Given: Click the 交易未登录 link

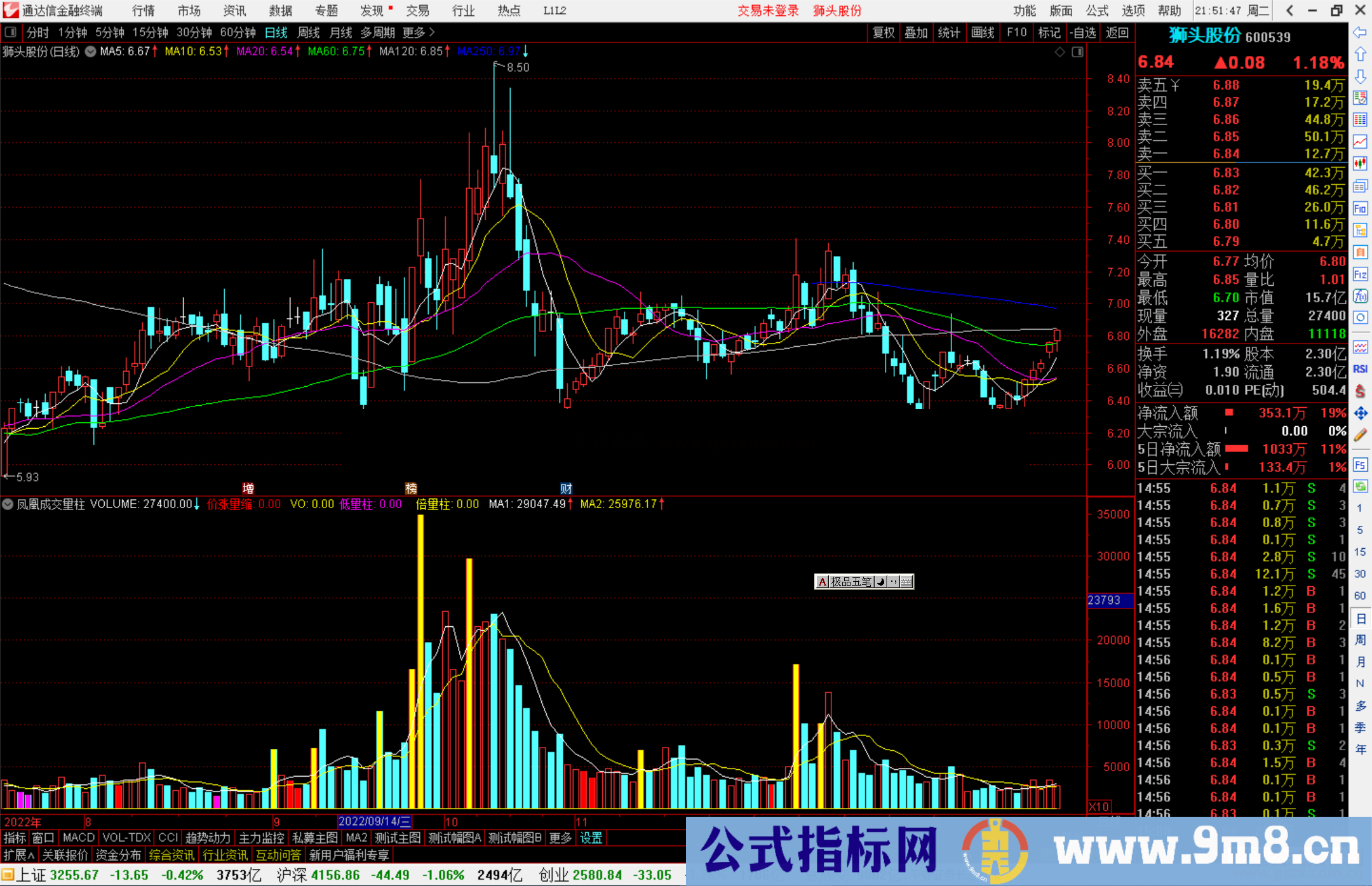Looking at the screenshot, I should [768, 10].
